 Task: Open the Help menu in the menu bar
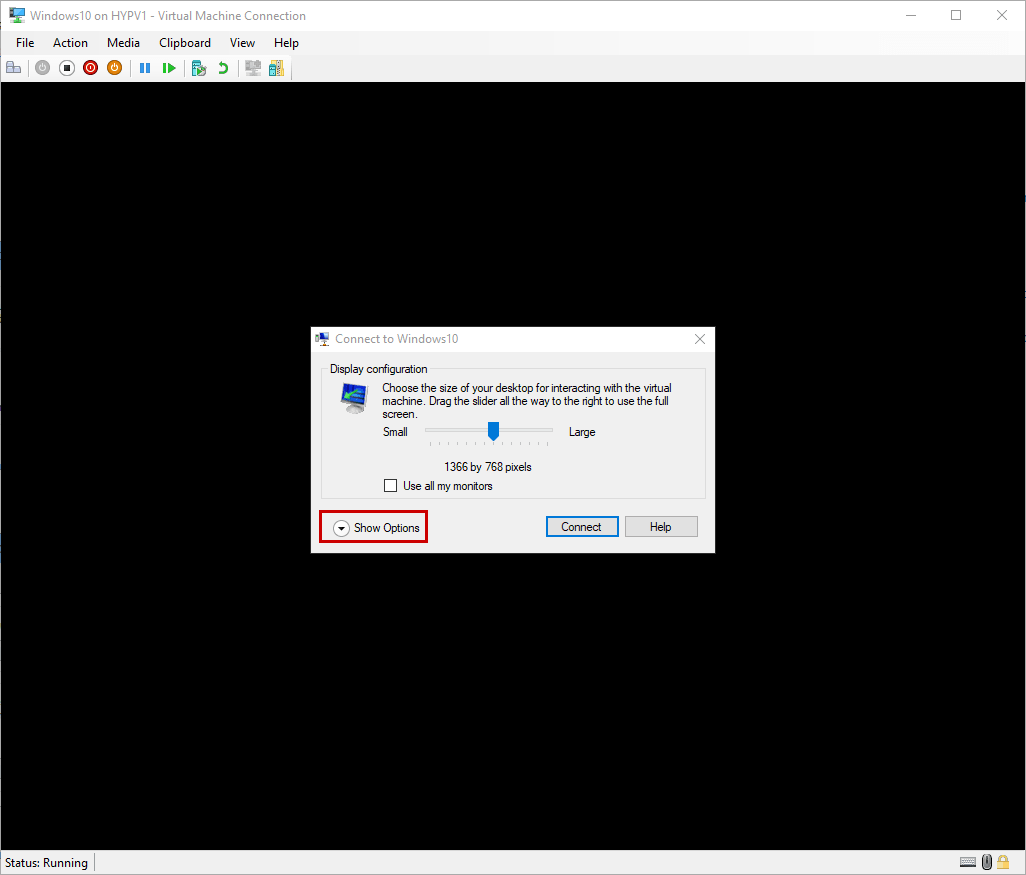pos(286,43)
